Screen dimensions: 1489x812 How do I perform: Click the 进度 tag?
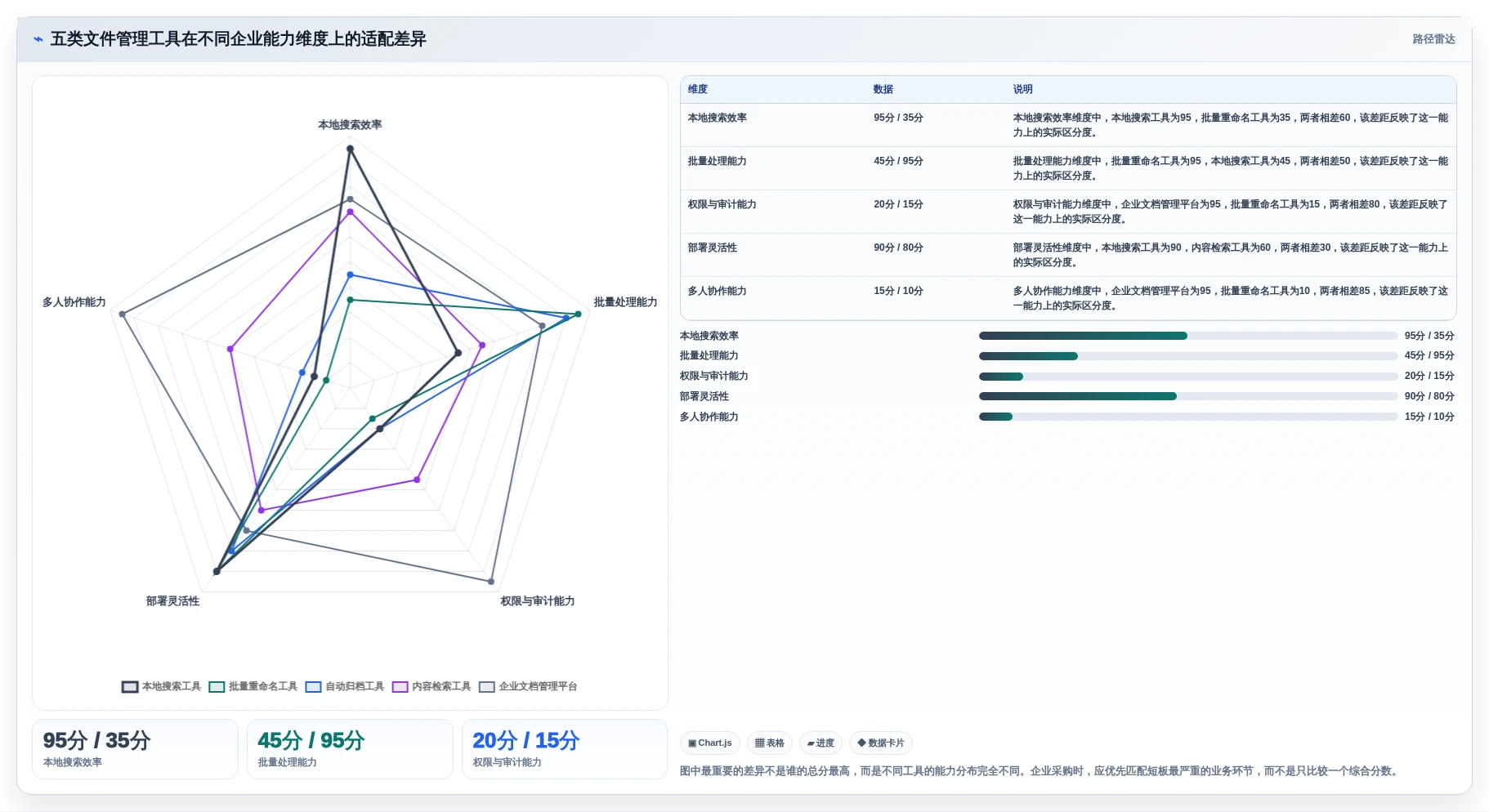pos(821,743)
